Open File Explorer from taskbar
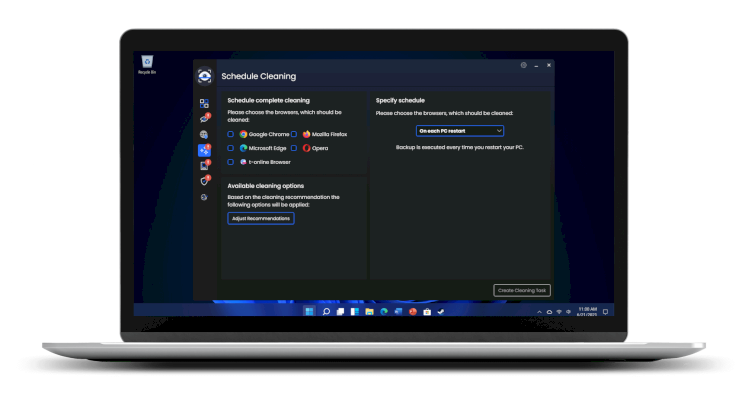The height and width of the screenshot is (403, 748). (x=369, y=311)
